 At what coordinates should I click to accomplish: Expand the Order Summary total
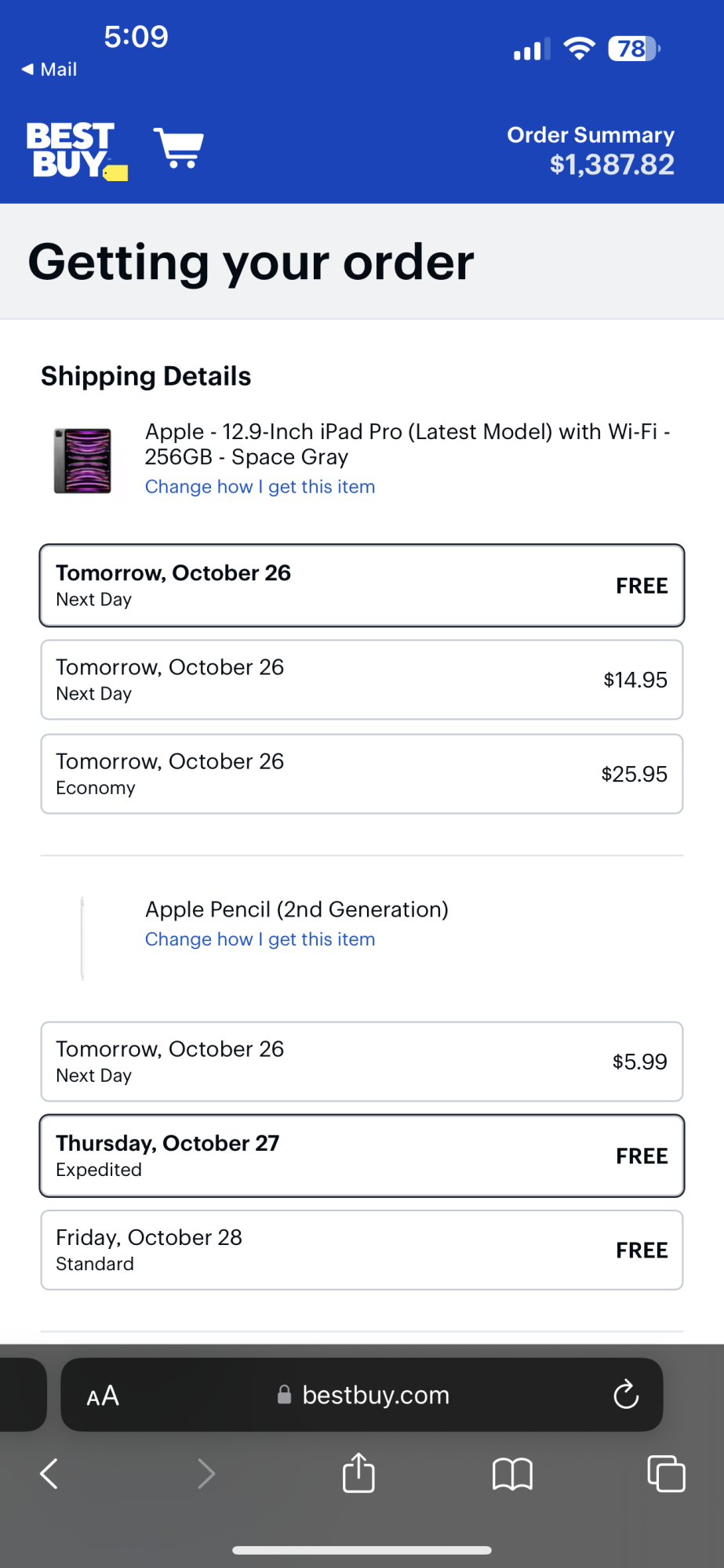coord(591,150)
